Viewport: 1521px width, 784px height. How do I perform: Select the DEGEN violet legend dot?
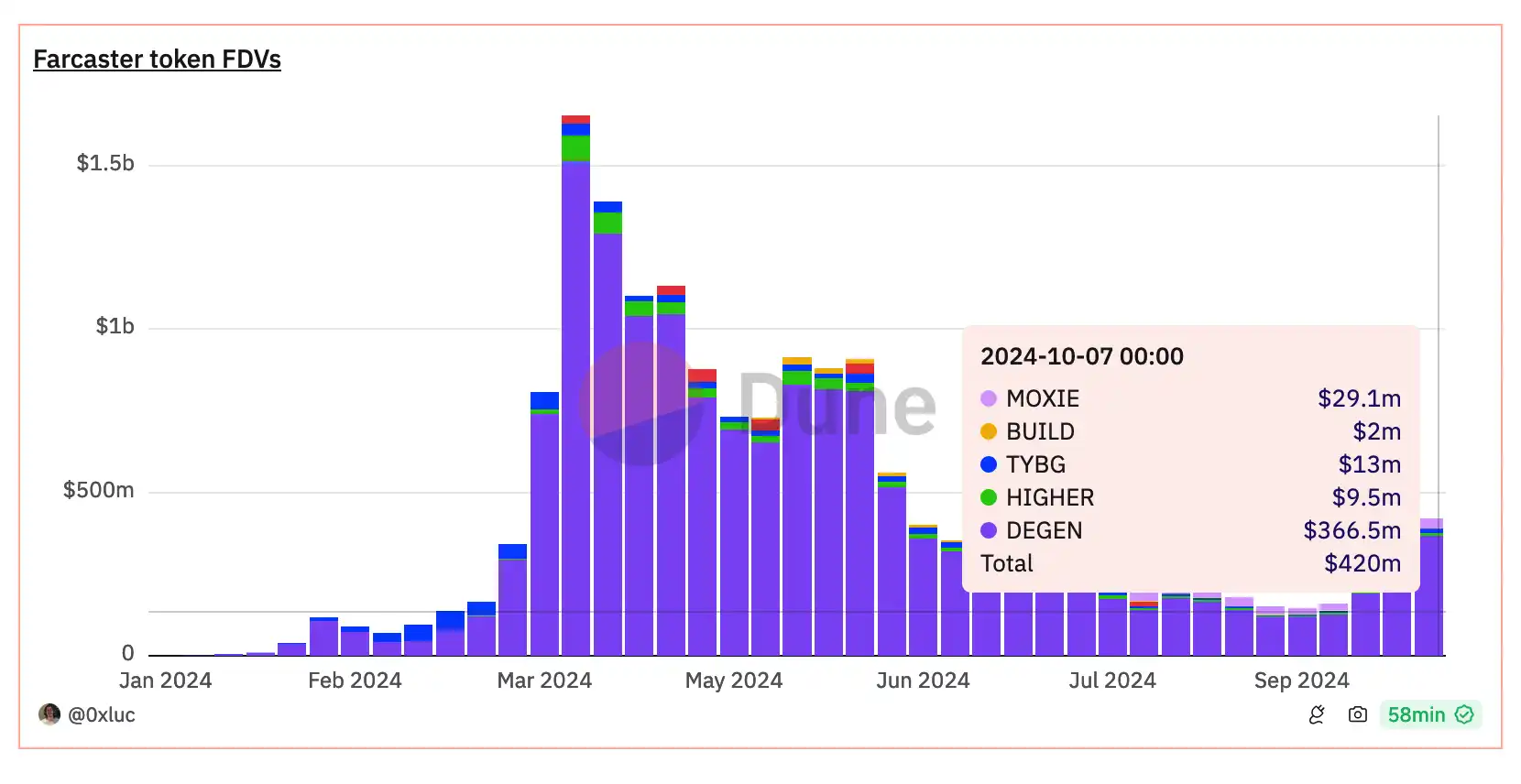tap(988, 530)
